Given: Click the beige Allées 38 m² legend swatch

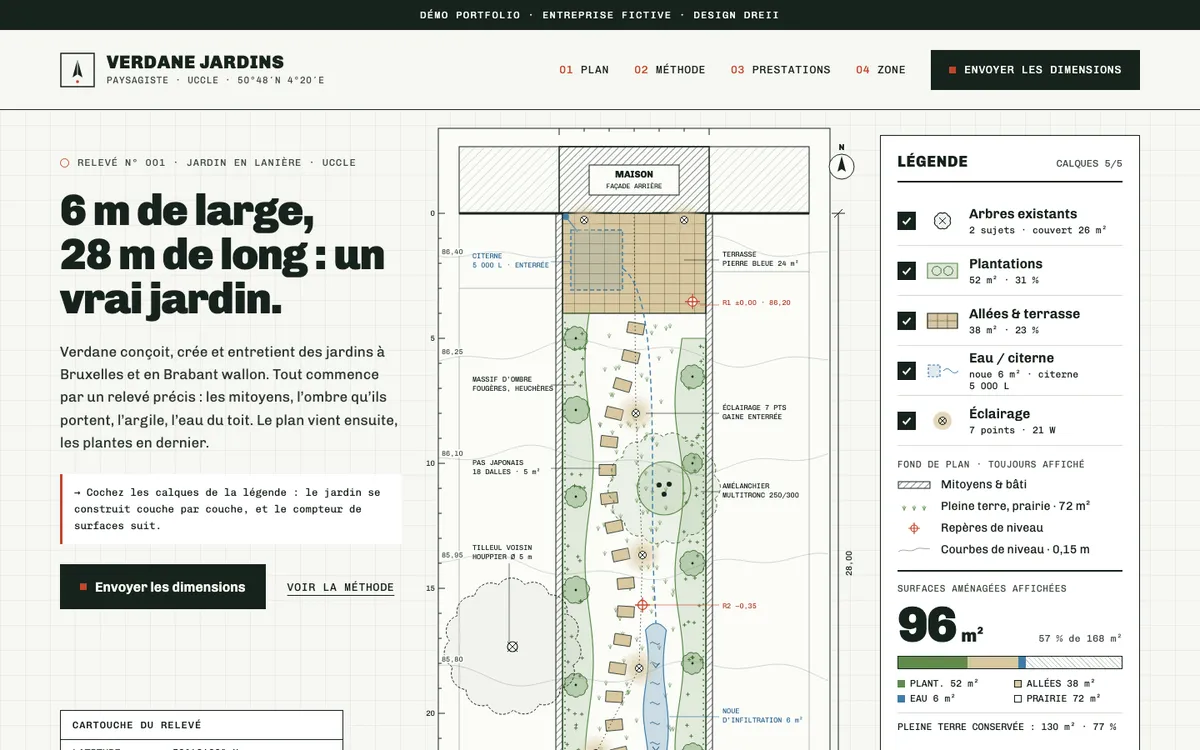Looking at the screenshot, I should click(x=1019, y=684).
